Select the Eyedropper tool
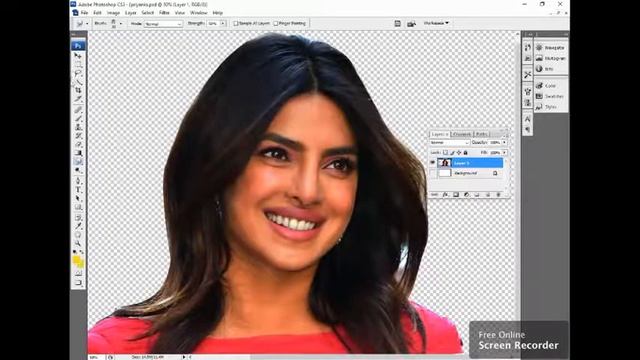The height and width of the screenshot is (360, 640). [78, 226]
